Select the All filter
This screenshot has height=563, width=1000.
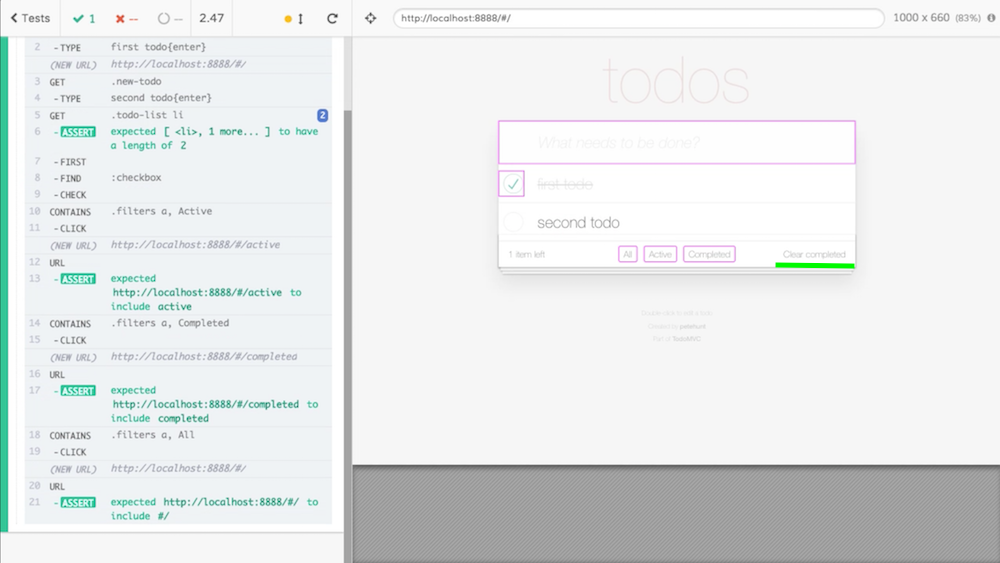point(628,254)
